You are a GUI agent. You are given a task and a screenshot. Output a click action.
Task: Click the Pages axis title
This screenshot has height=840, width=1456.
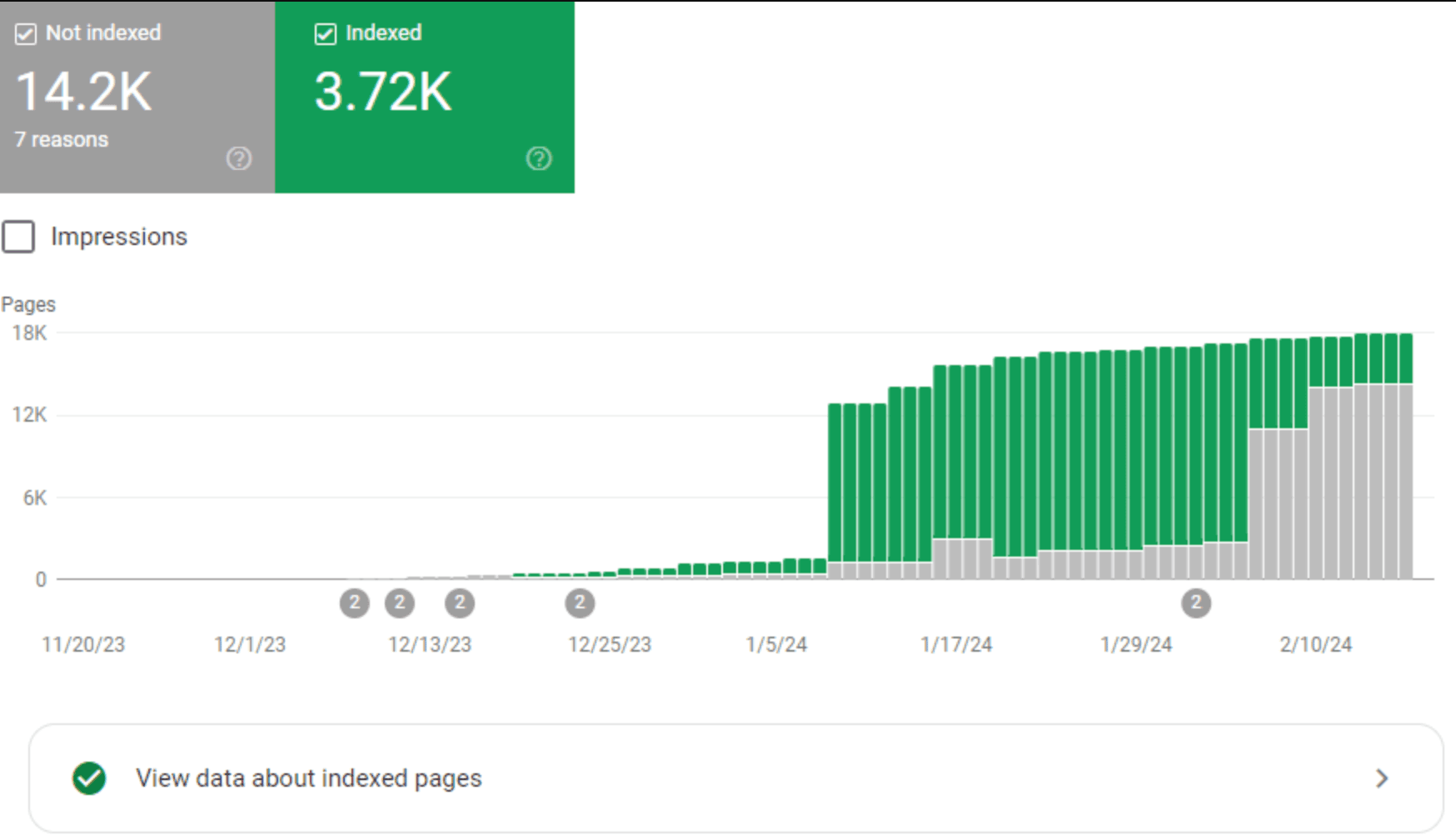point(28,304)
